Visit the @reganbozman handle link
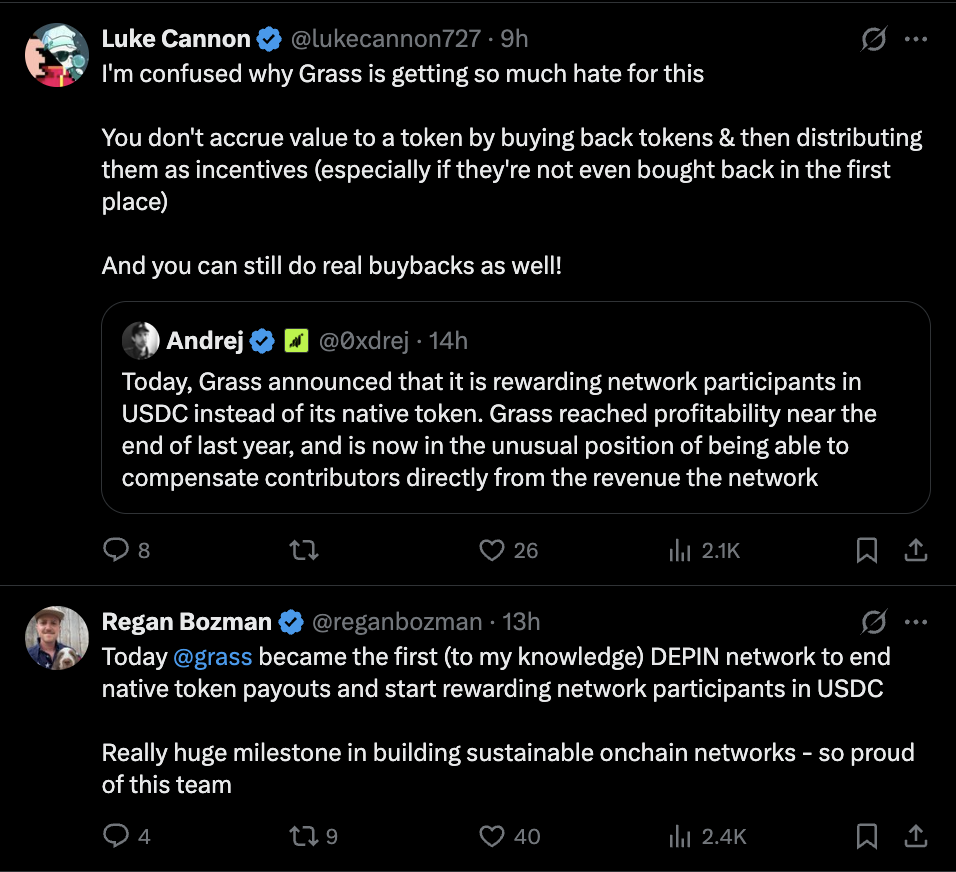956x872 pixels. [x=397, y=622]
